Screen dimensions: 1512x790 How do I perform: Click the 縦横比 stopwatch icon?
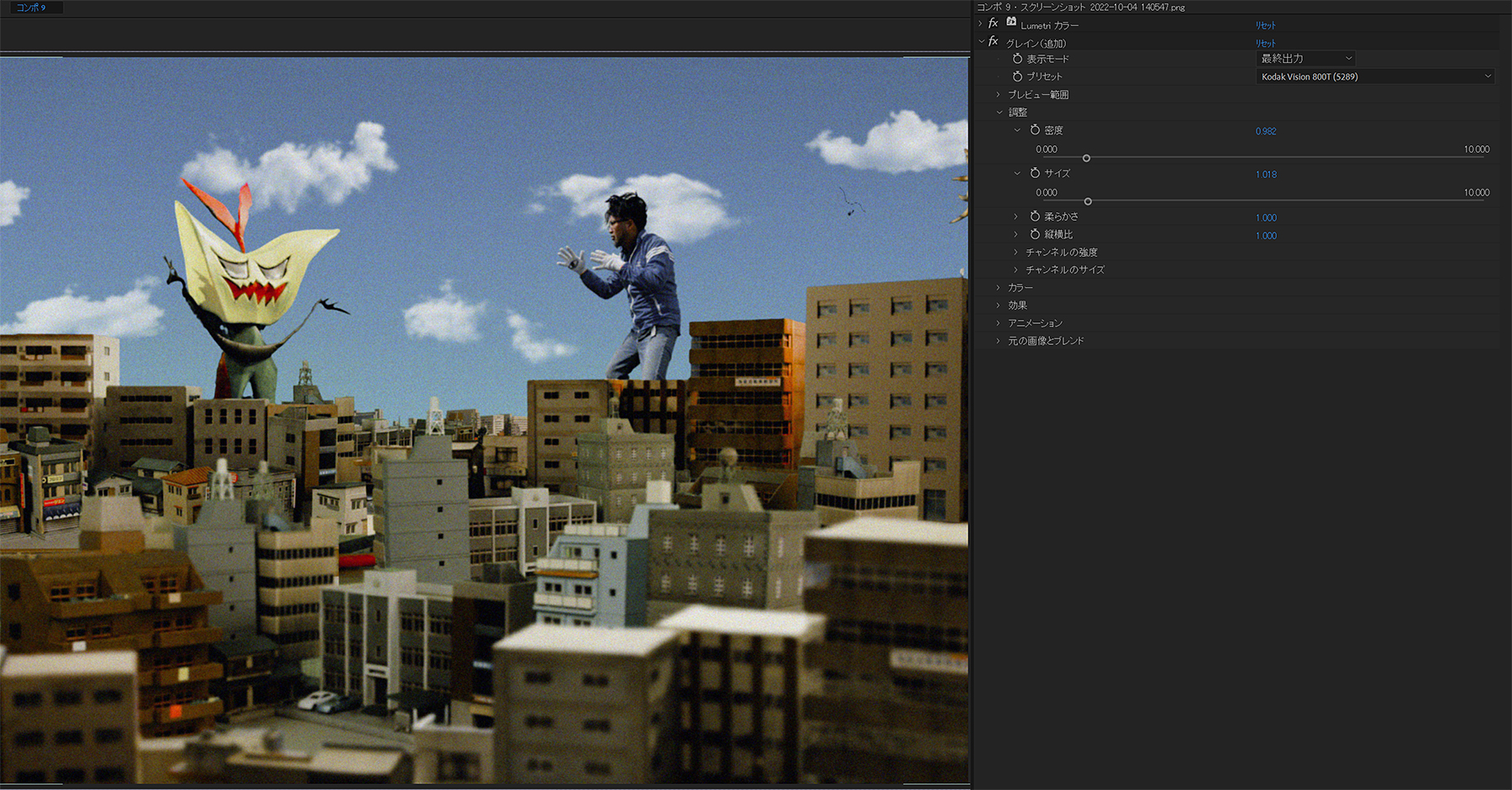click(x=1035, y=234)
